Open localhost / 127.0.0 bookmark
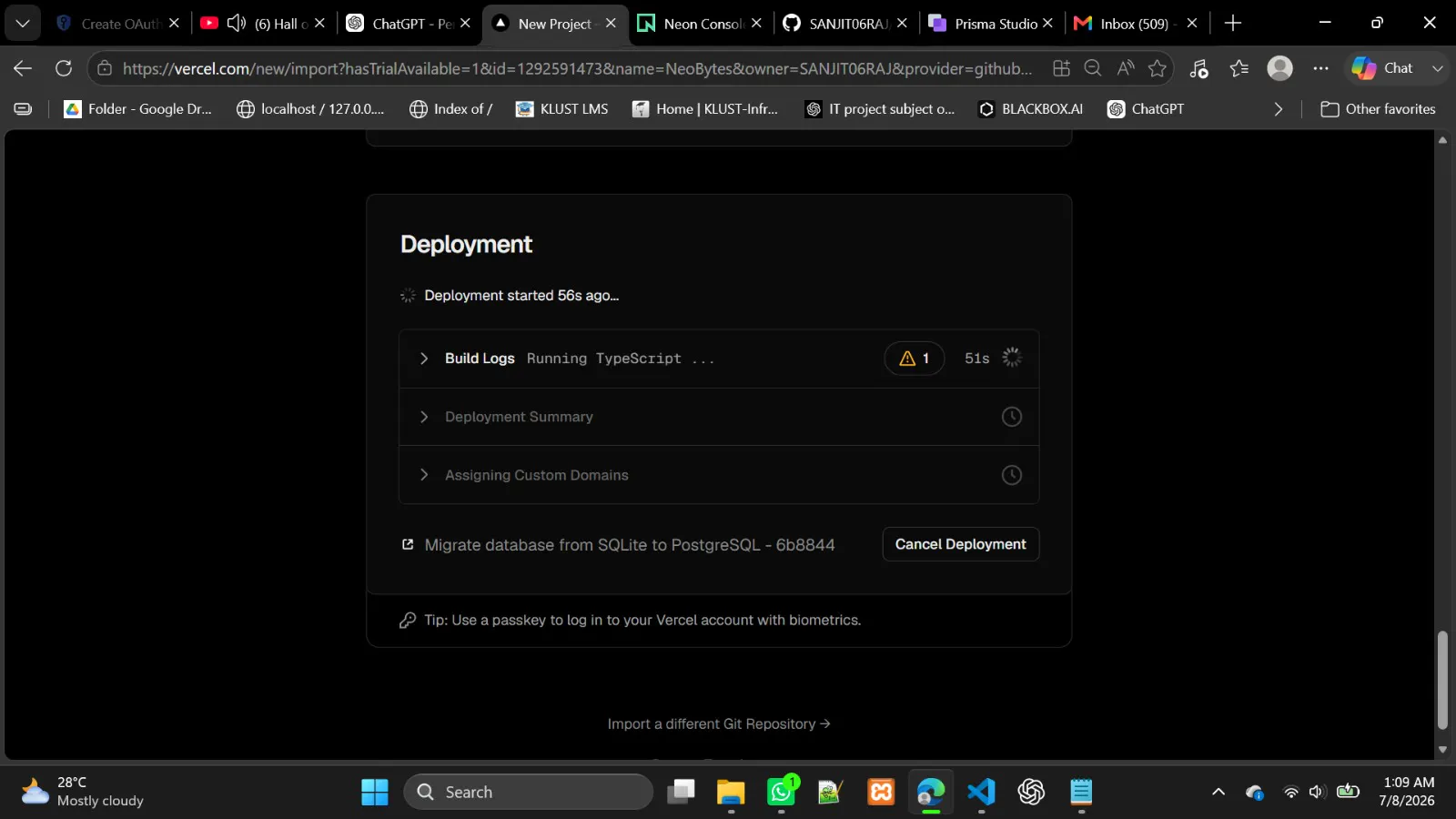The height and width of the screenshot is (819, 1456). (x=310, y=109)
